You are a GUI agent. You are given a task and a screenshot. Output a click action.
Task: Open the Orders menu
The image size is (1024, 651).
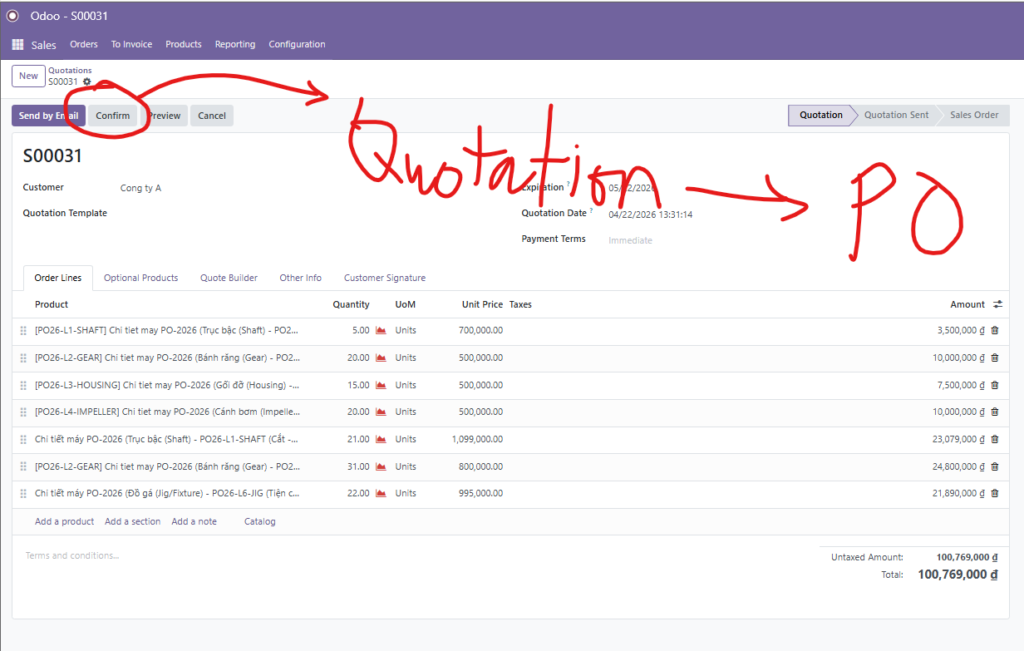click(x=84, y=45)
